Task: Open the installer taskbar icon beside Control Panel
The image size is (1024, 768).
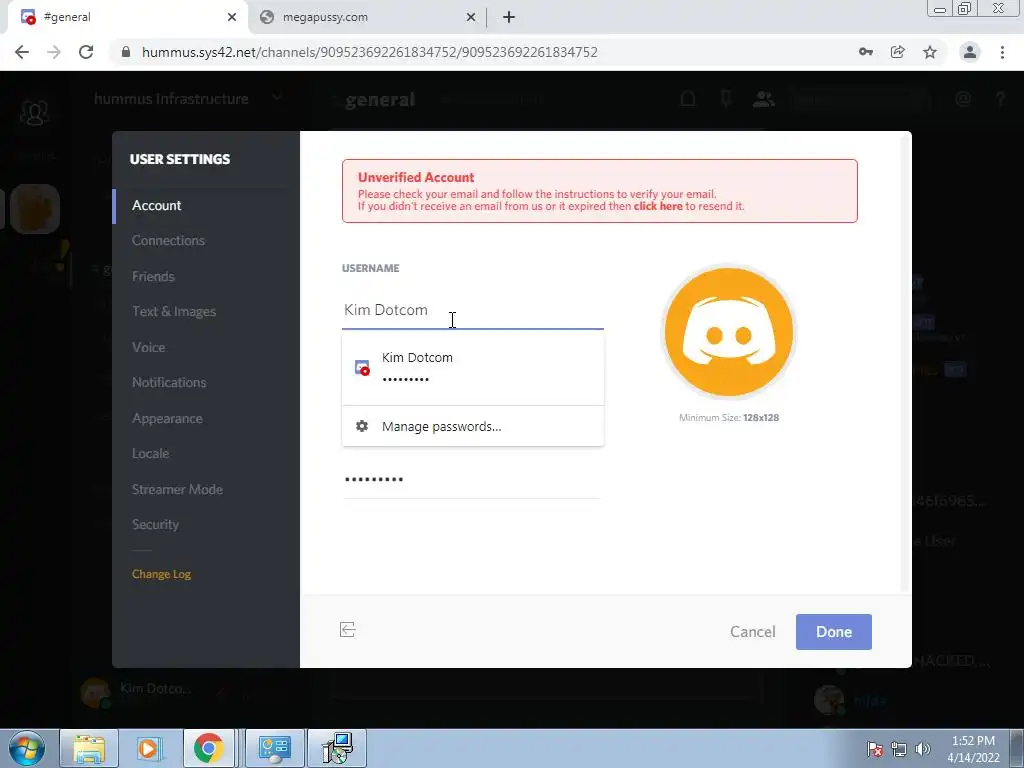Action: tap(338, 748)
